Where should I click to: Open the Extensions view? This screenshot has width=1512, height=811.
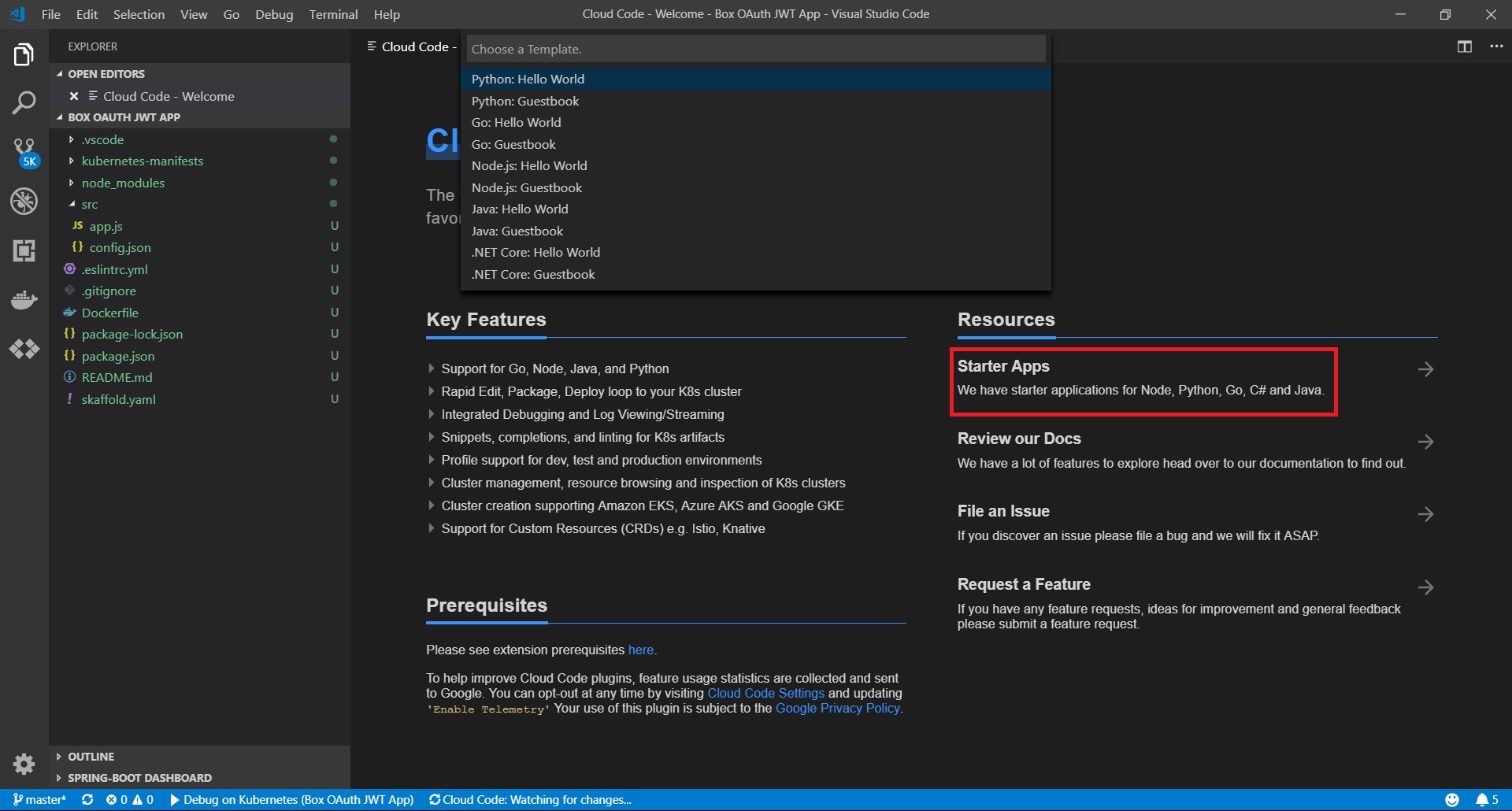pos(24,250)
